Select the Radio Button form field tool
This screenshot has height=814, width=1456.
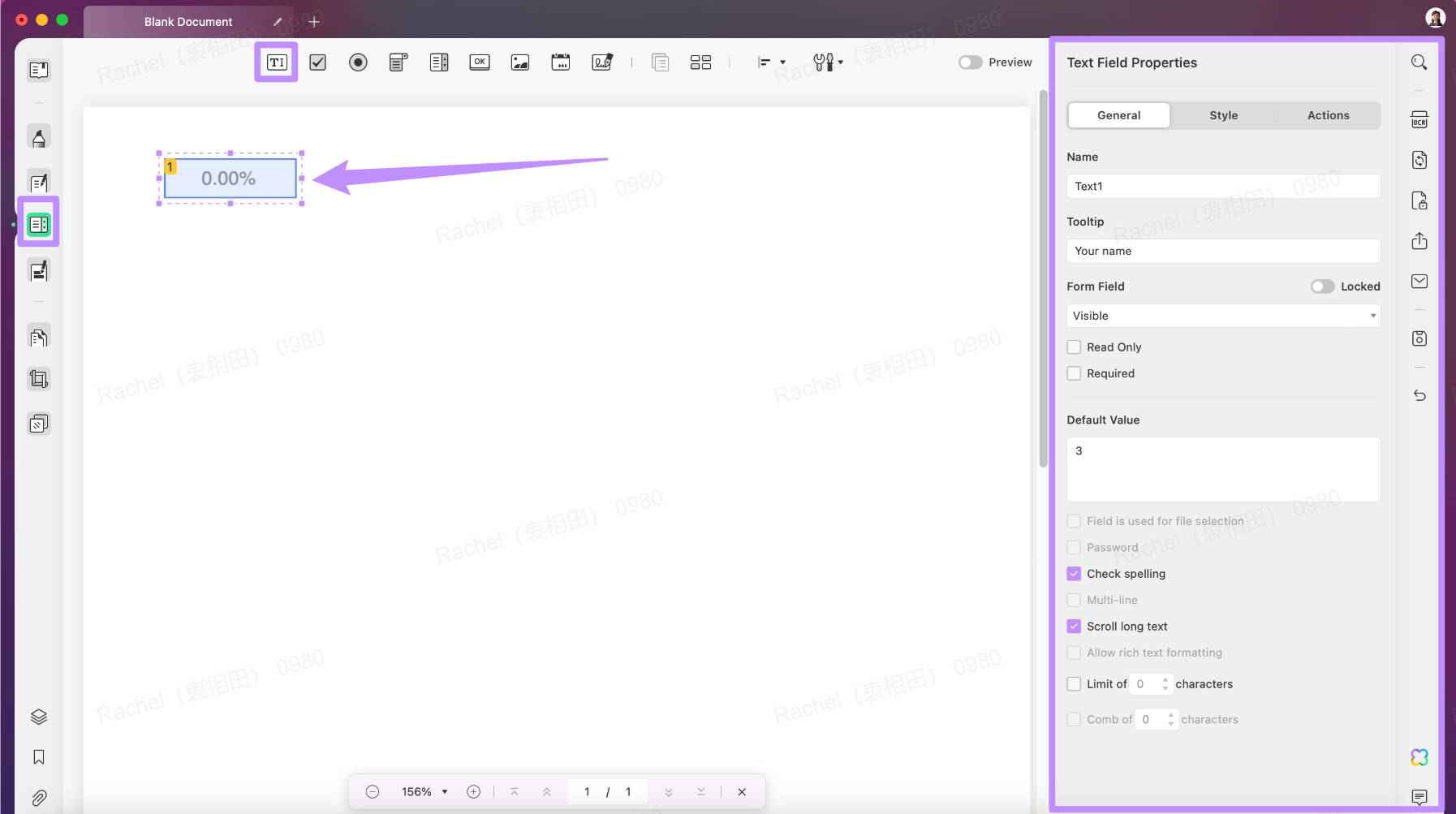click(357, 62)
